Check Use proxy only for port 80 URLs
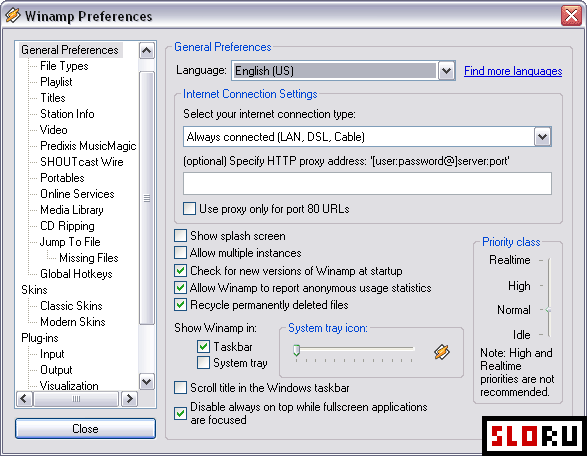Viewport: 587px width, 456px height. (189, 209)
